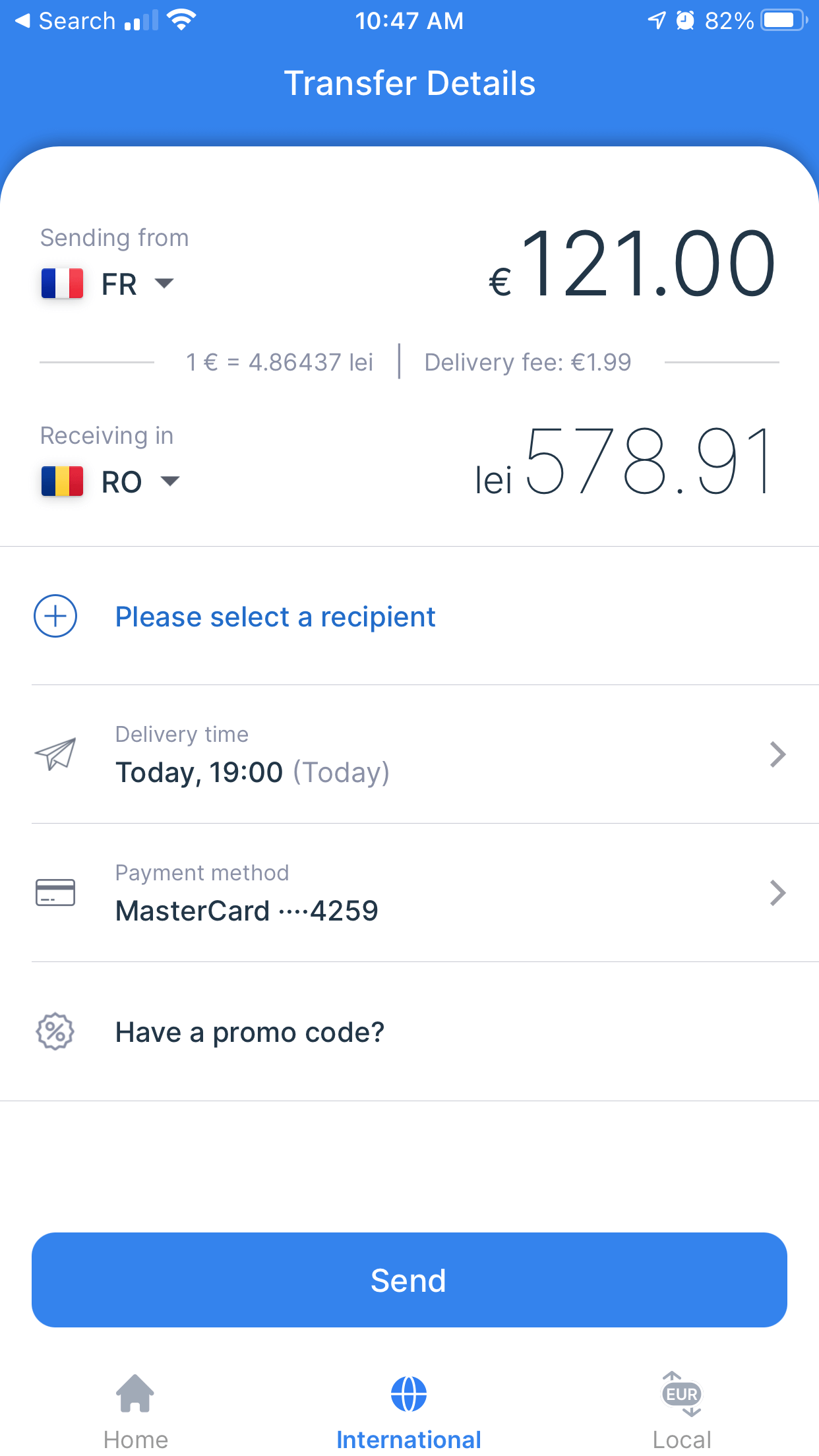Tap the credit card payment icon

(x=55, y=892)
